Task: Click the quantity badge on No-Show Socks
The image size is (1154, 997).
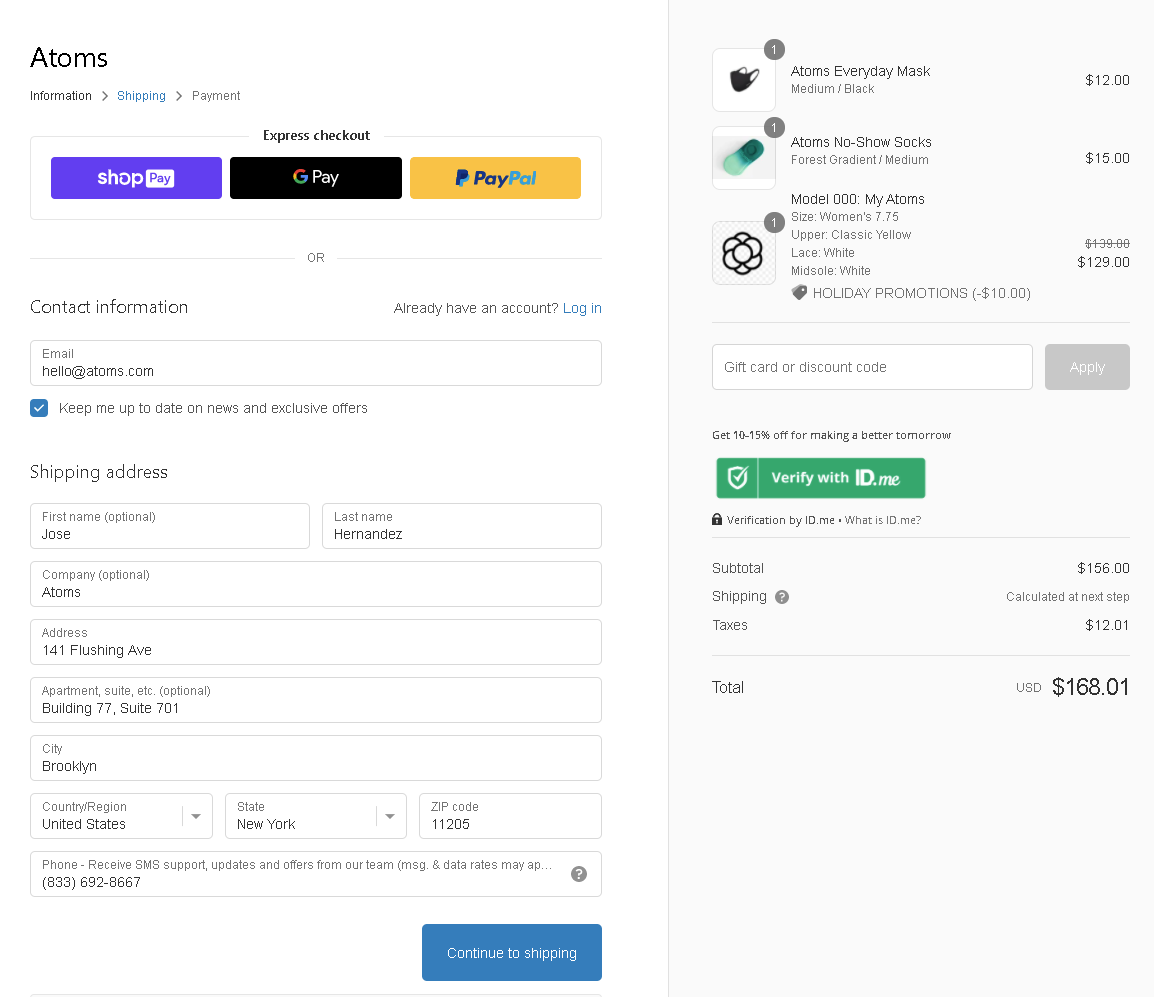Action: click(x=774, y=128)
